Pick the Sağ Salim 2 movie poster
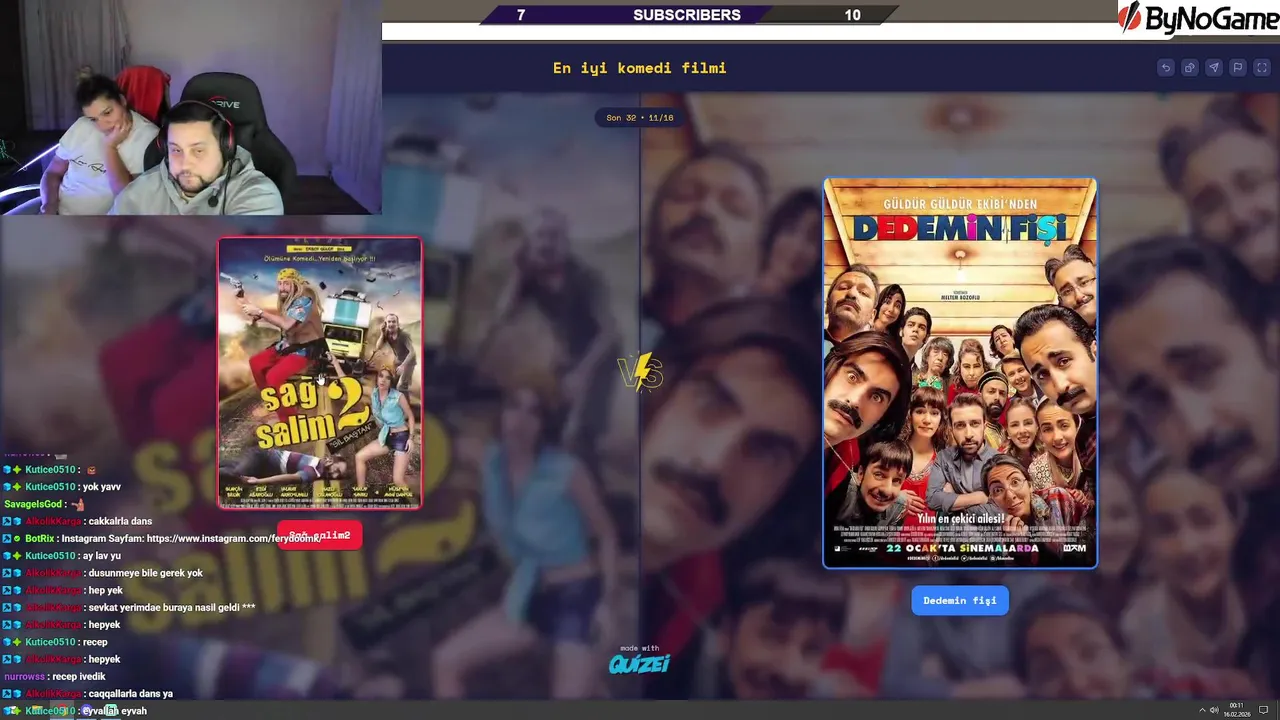Viewport: 1280px width, 720px height. click(320, 373)
